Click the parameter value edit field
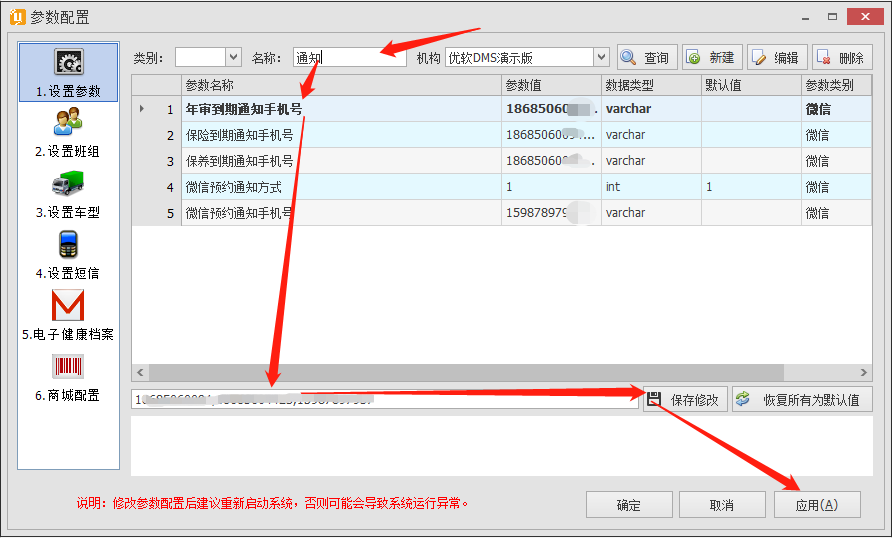892x538 pixels. click(385, 400)
